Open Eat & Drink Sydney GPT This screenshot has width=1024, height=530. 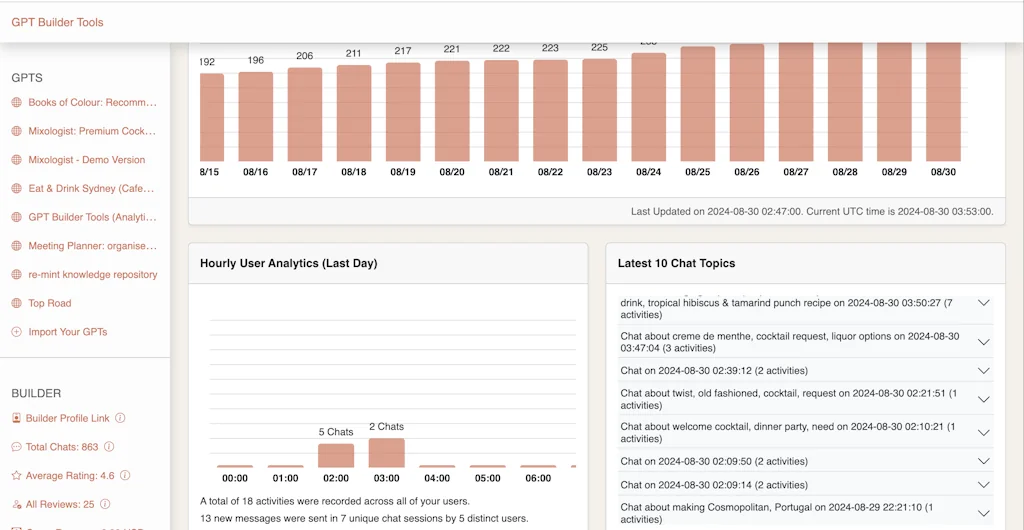pyautogui.click(x=92, y=188)
